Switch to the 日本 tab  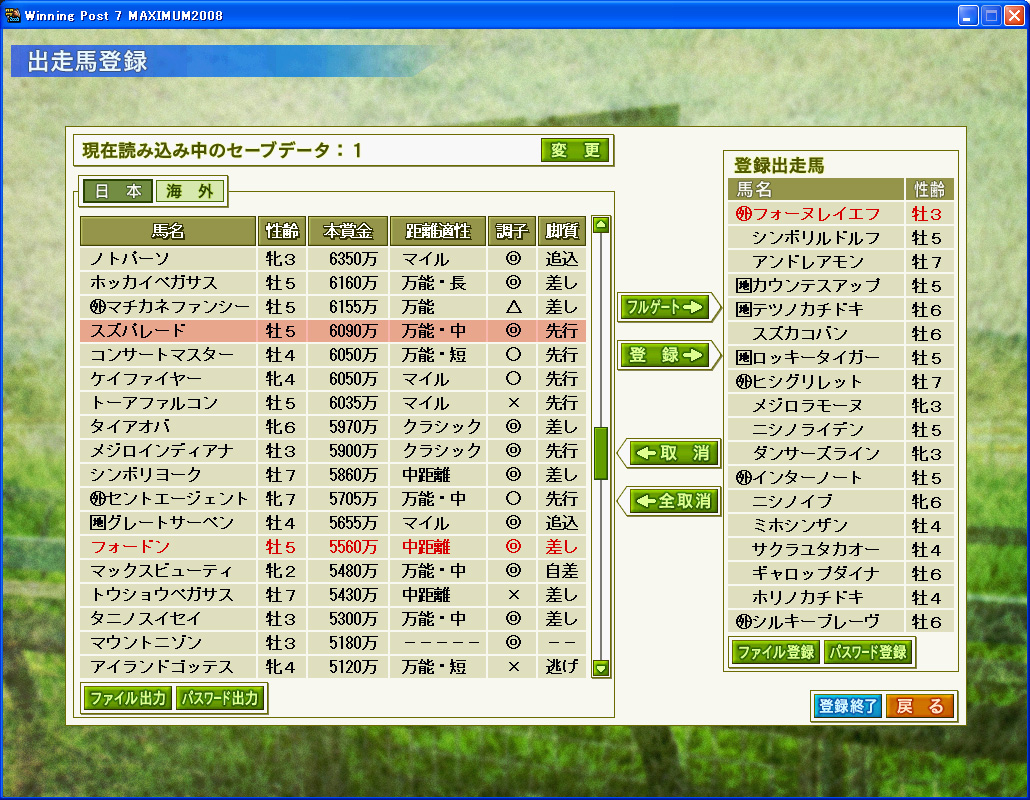click(x=118, y=191)
